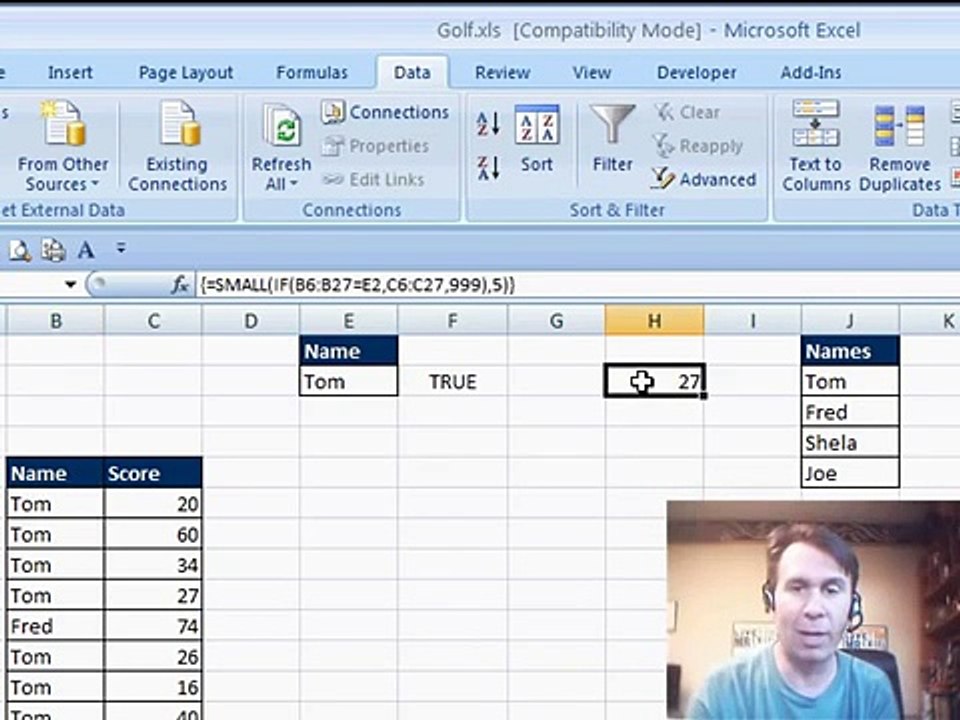Click Quick Print icon in toolbar
This screenshot has height=720, width=960.
pos(53,250)
